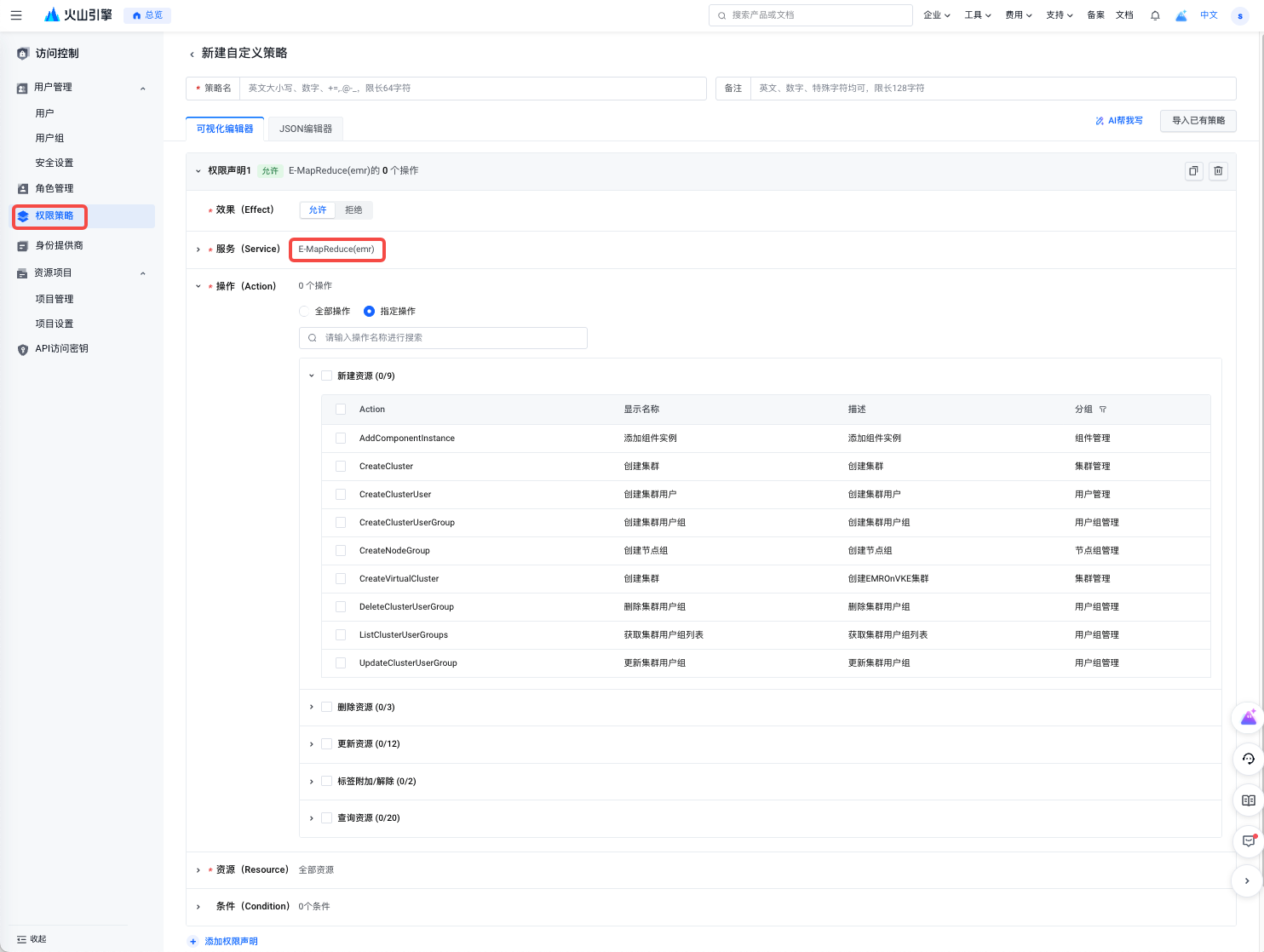Click the 策略名 input field
This screenshot has height=952, width=1264.
click(473, 89)
